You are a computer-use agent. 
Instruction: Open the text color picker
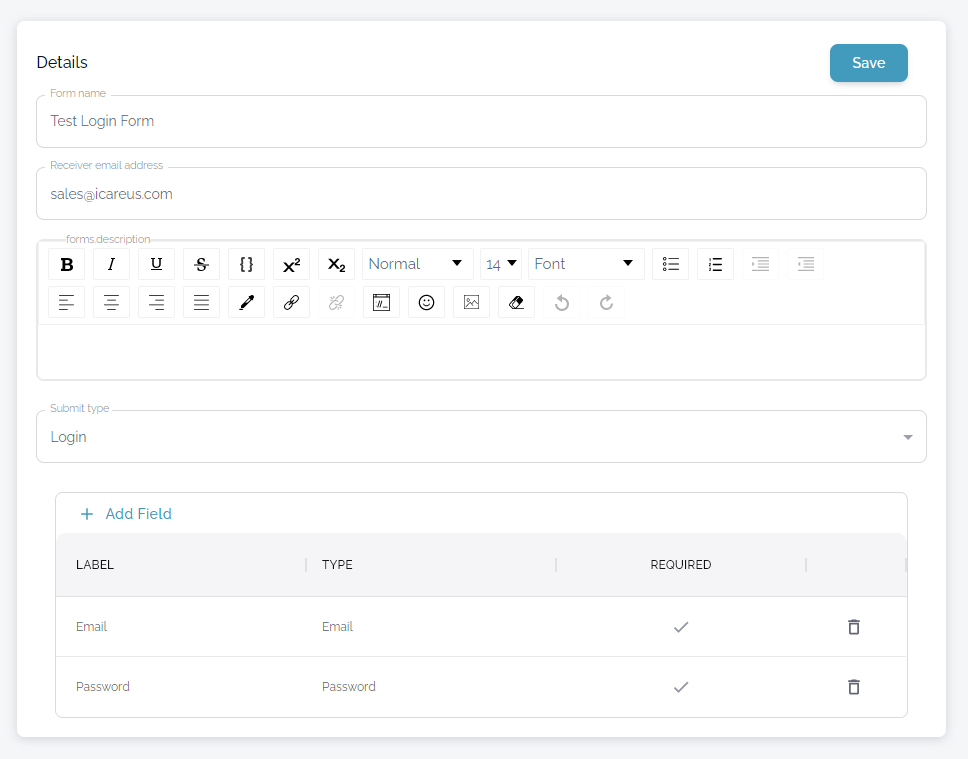pyautogui.click(x=246, y=302)
